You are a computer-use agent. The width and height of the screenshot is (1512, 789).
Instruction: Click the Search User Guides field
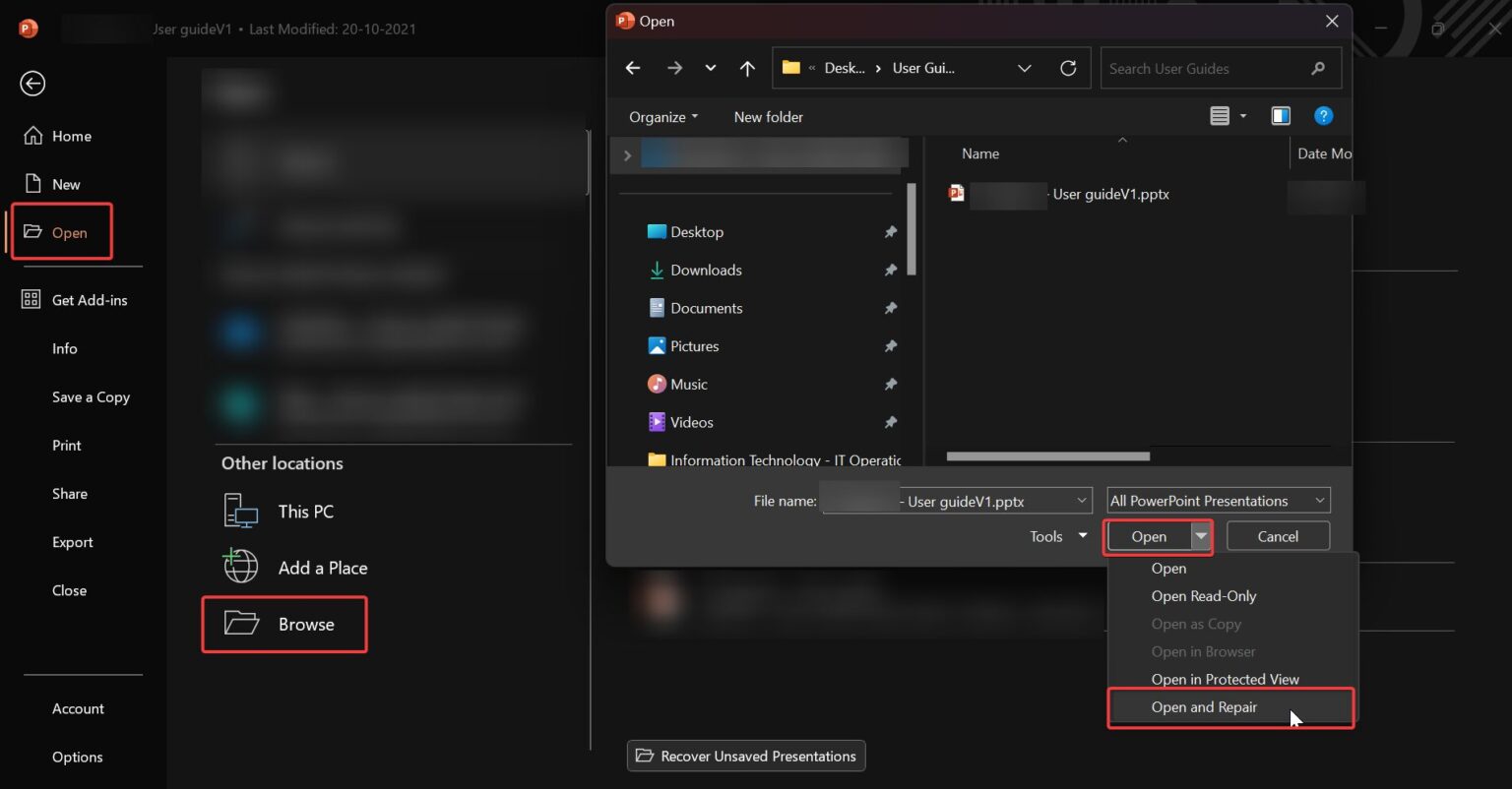tap(1221, 68)
